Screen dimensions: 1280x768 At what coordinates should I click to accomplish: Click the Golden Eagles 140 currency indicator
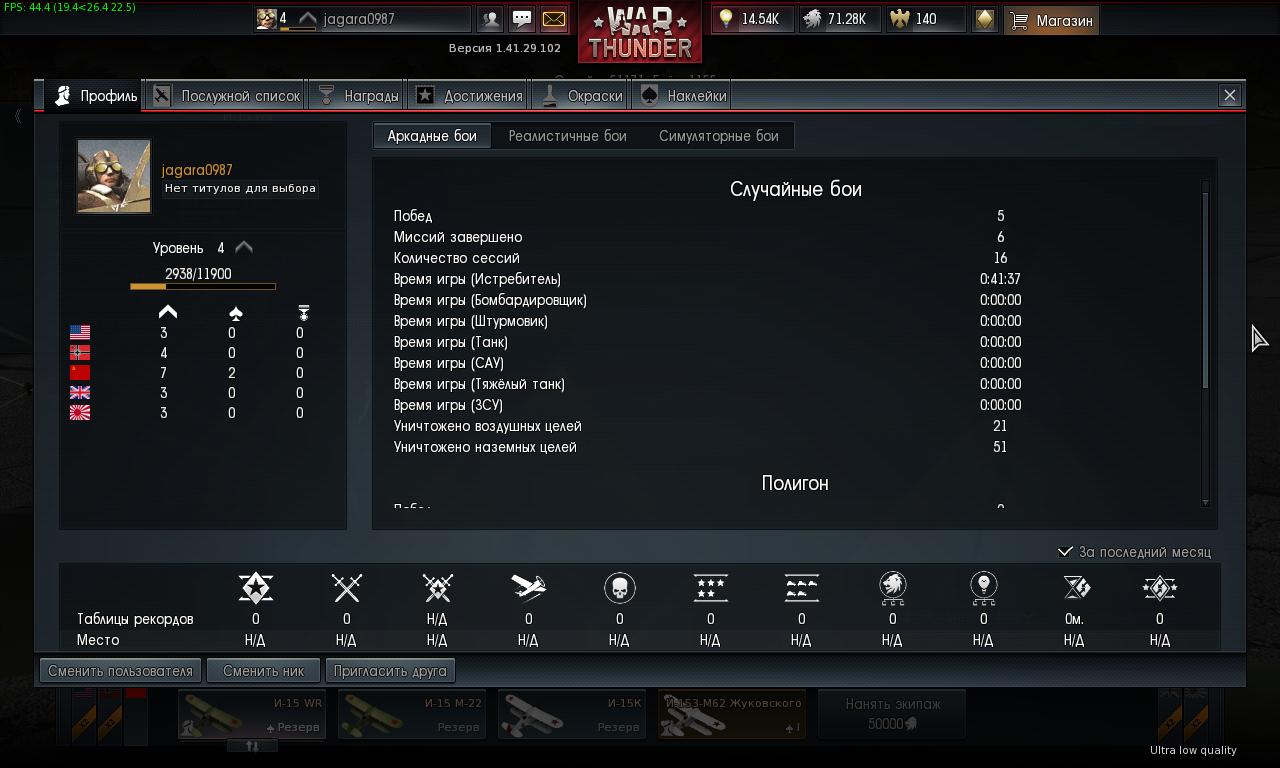926,19
